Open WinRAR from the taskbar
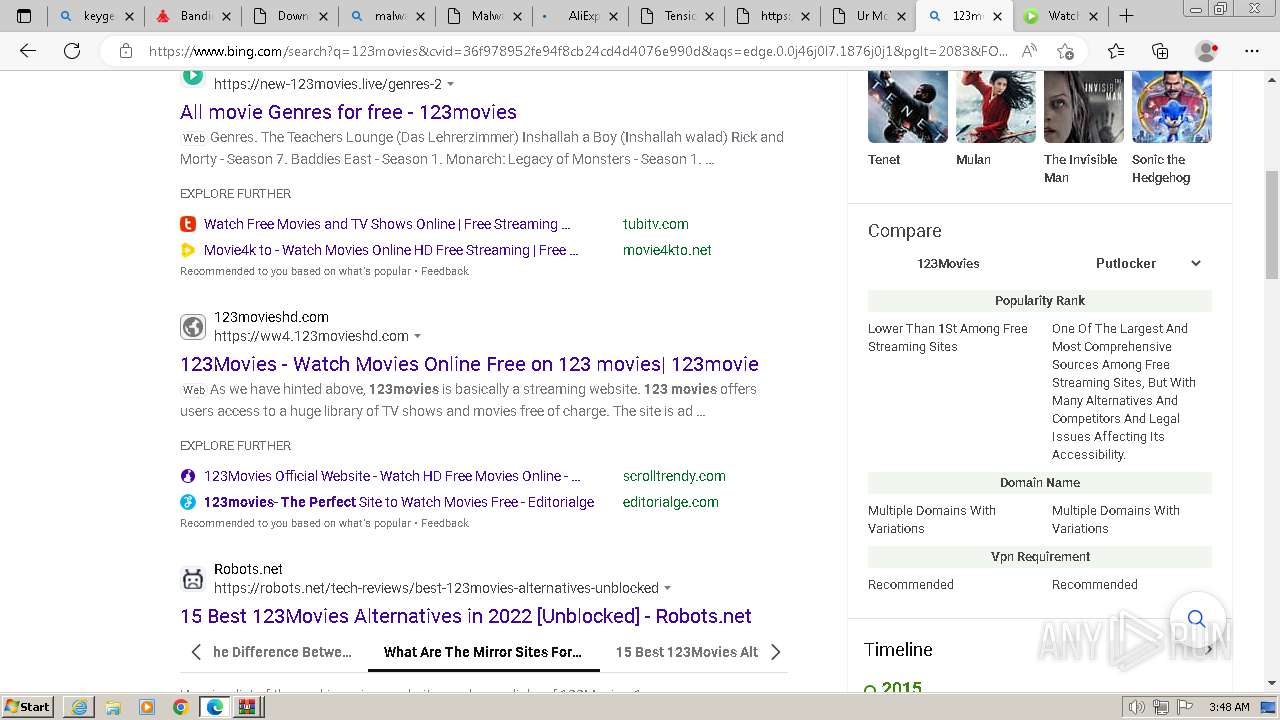 click(x=246, y=707)
